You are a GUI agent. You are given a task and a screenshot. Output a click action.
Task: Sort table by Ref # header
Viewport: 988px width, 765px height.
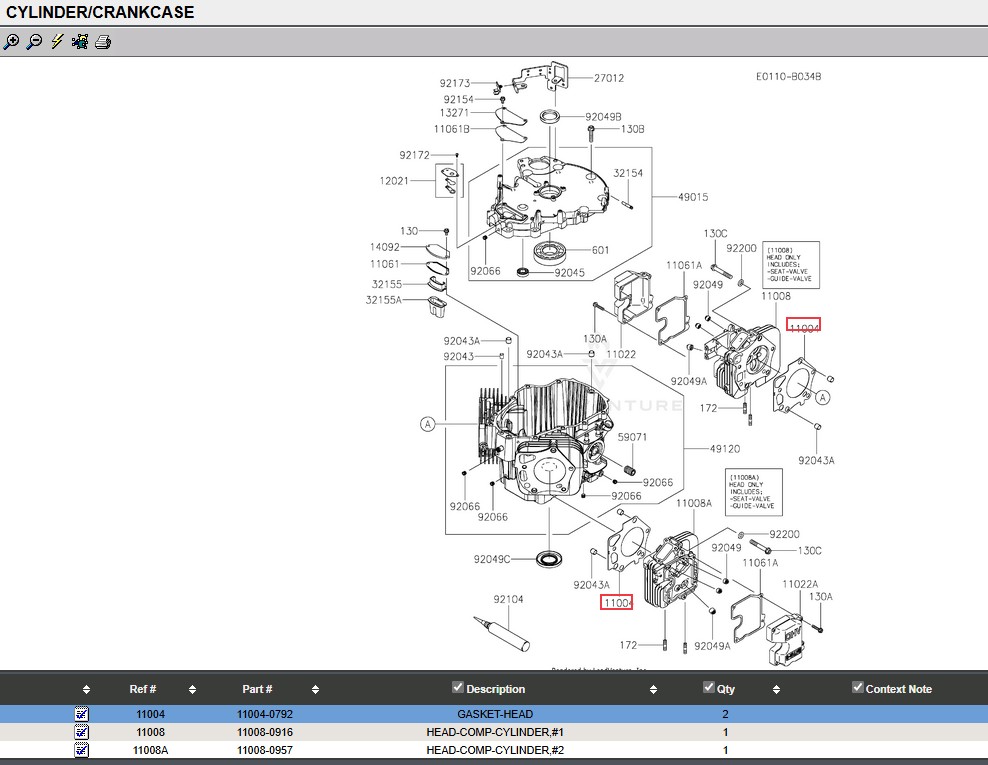point(142,689)
